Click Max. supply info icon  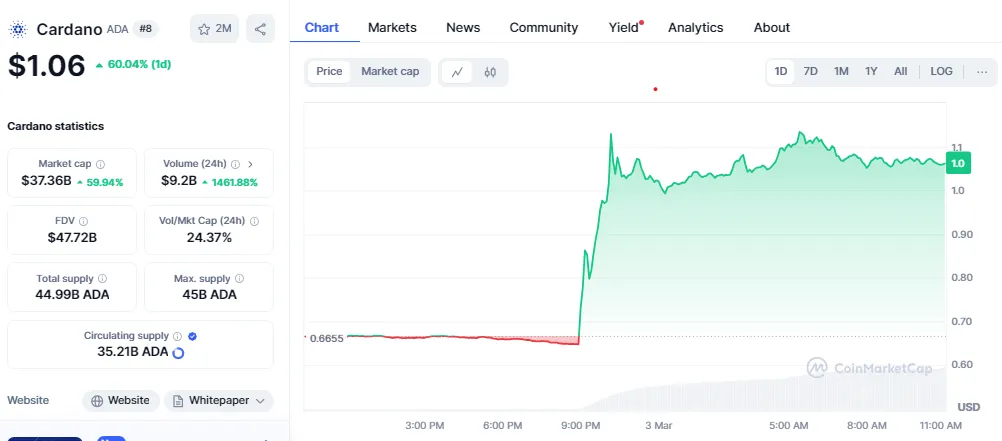click(238, 278)
